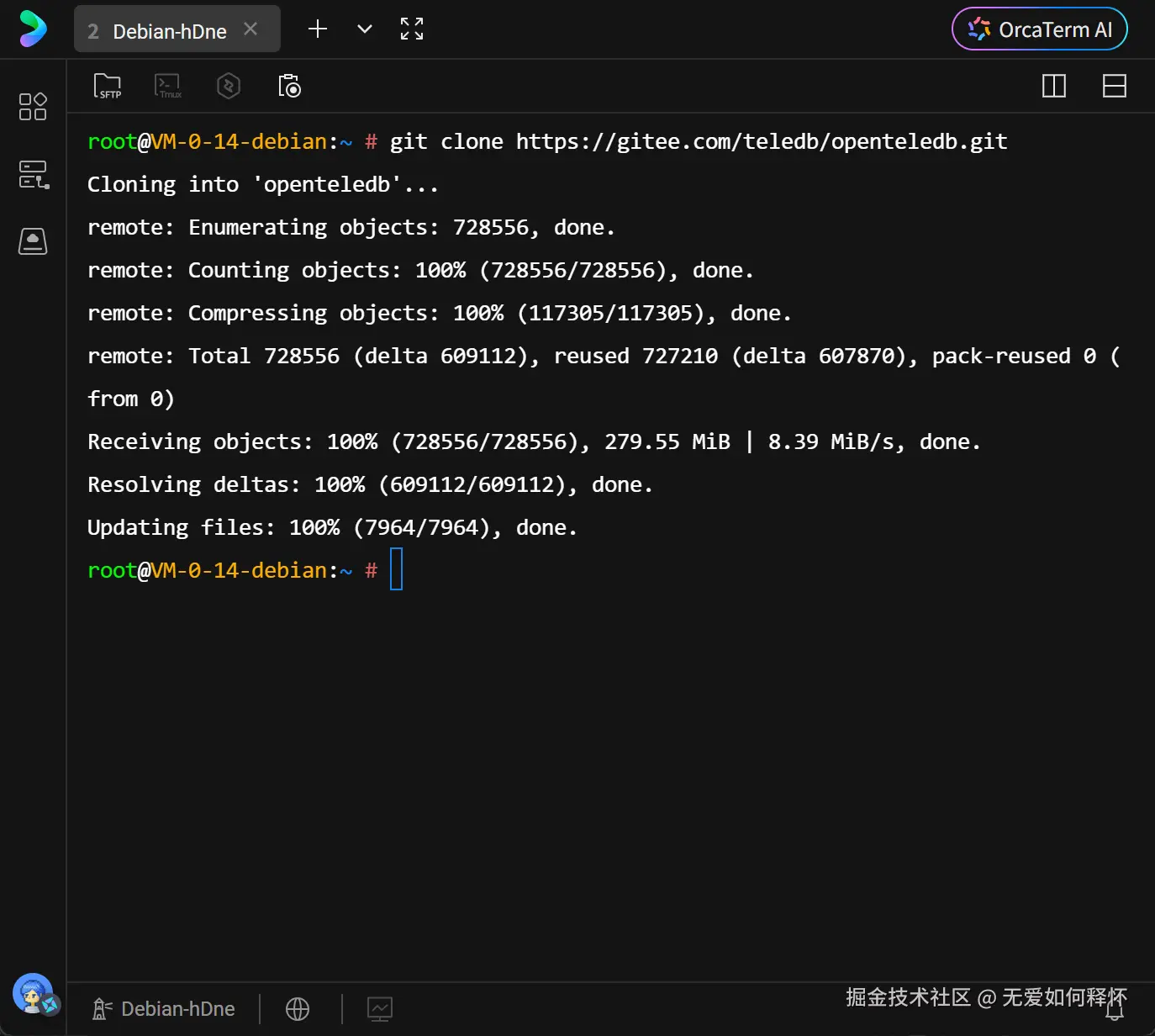Click the notification bell icon
This screenshot has width=1155, height=1036.
tap(1115, 1010)
